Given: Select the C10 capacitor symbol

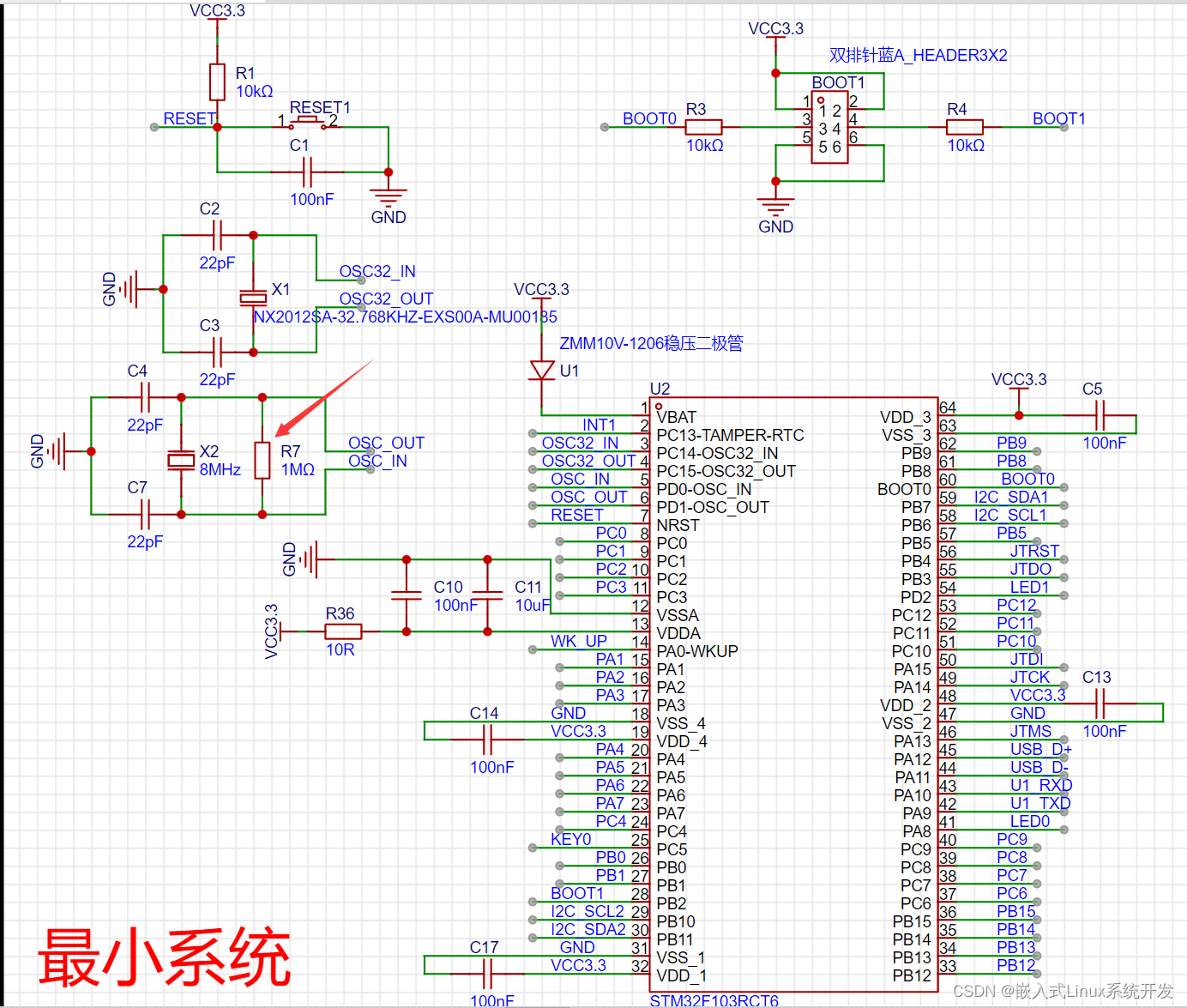Looking at the screenshot, I should coord(407,595).
